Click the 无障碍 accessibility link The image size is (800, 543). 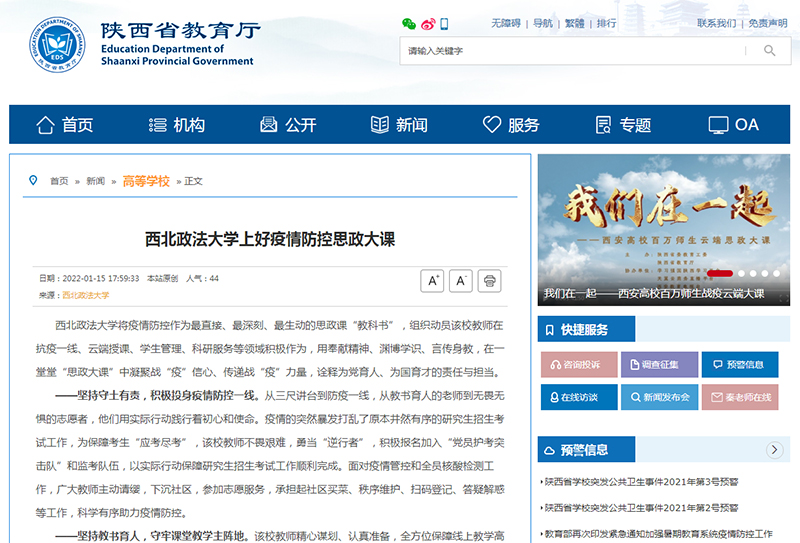click(506, 23)
